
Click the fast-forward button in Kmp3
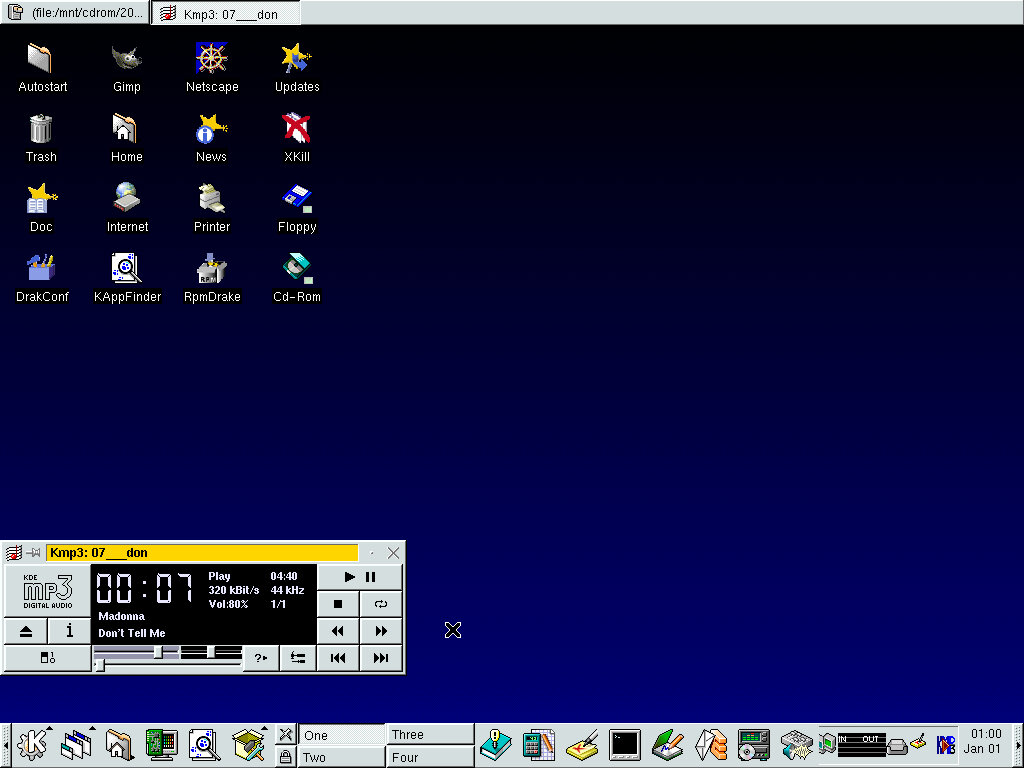(381, 631)
